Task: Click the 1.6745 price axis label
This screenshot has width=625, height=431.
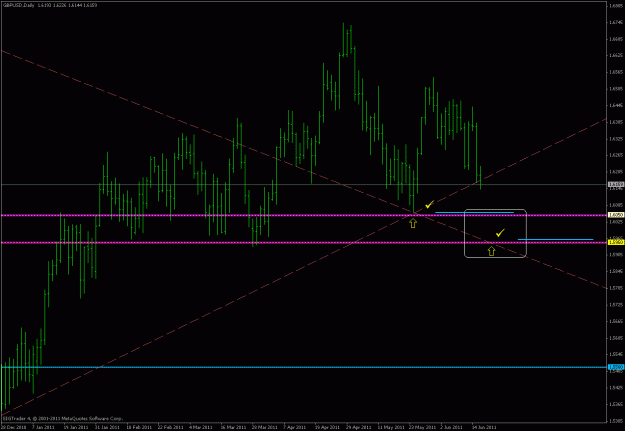Action: [615, 23]
